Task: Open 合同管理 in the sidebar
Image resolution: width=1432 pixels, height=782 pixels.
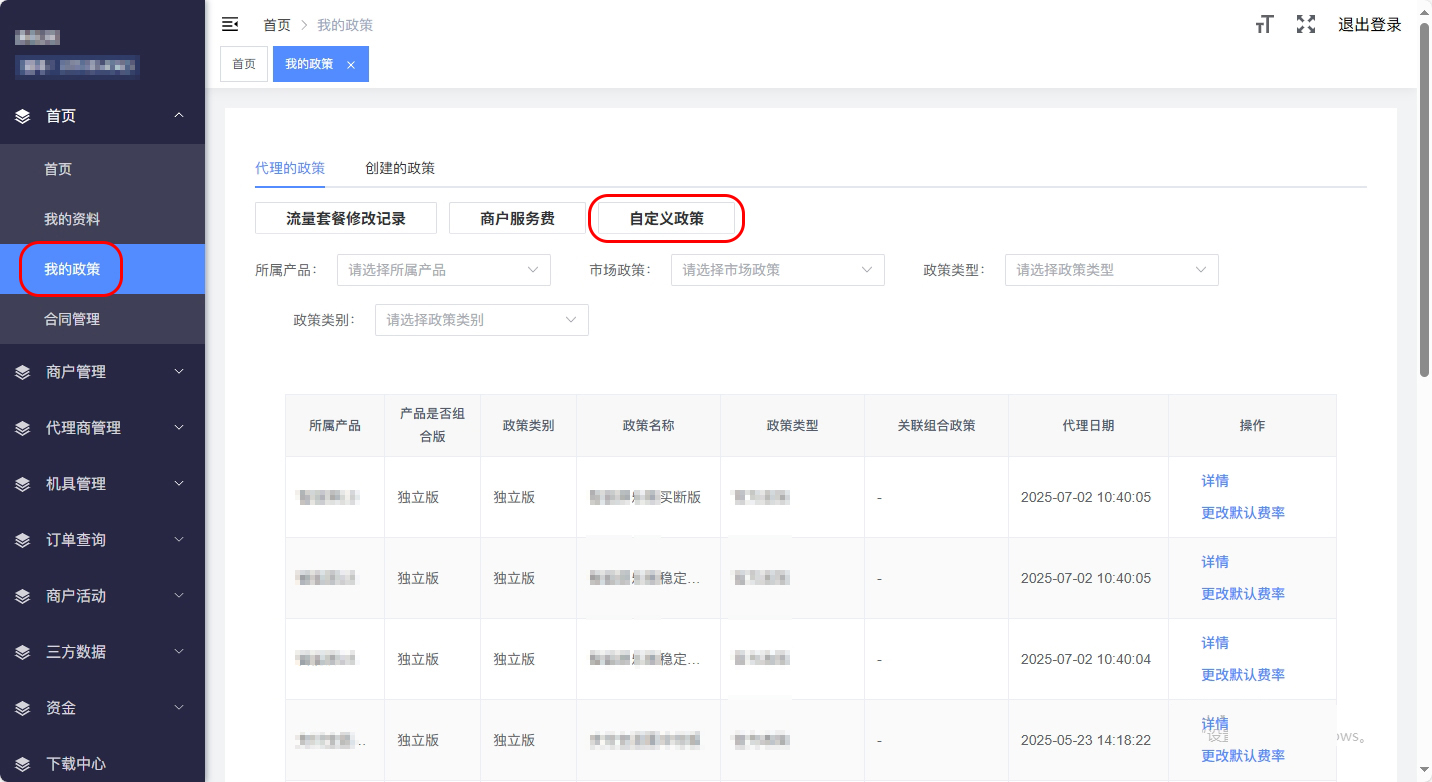Action: point(72,320)
